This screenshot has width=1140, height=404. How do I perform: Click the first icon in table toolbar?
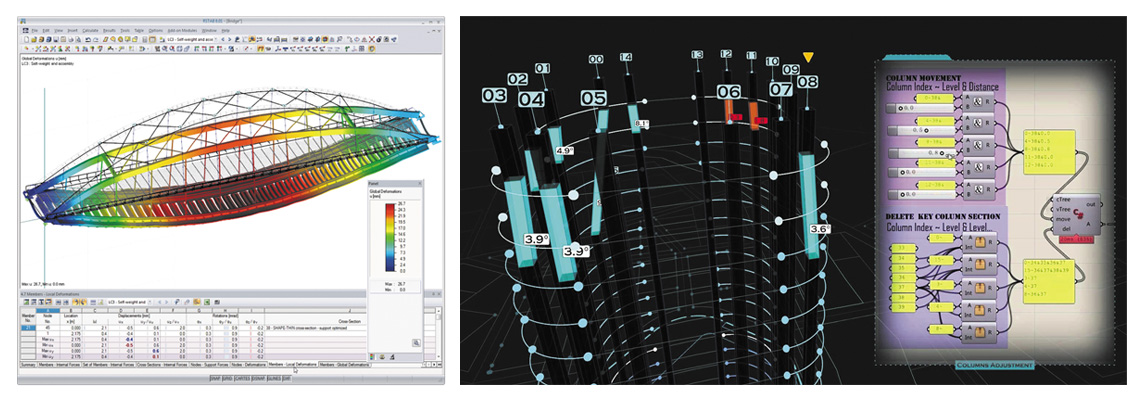(25, 301)
